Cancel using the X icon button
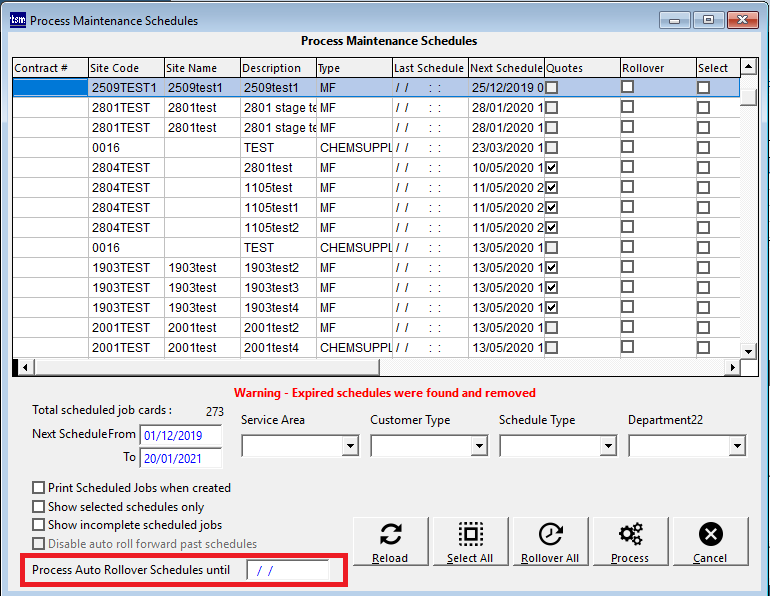 [710, 541]
